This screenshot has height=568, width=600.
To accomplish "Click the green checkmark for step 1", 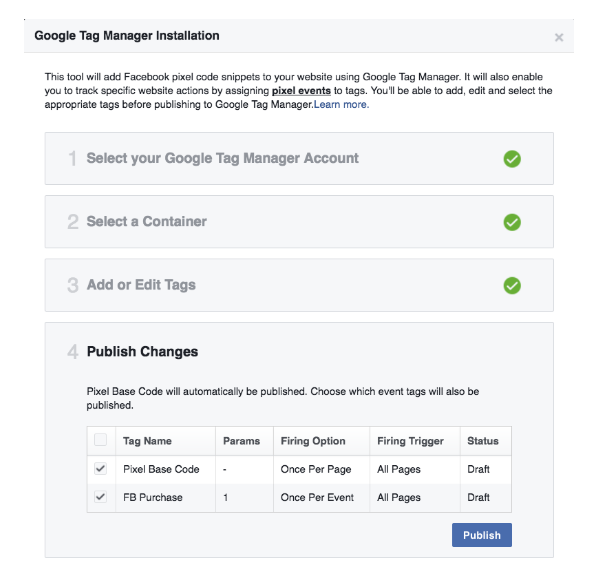I will [512, 159].
